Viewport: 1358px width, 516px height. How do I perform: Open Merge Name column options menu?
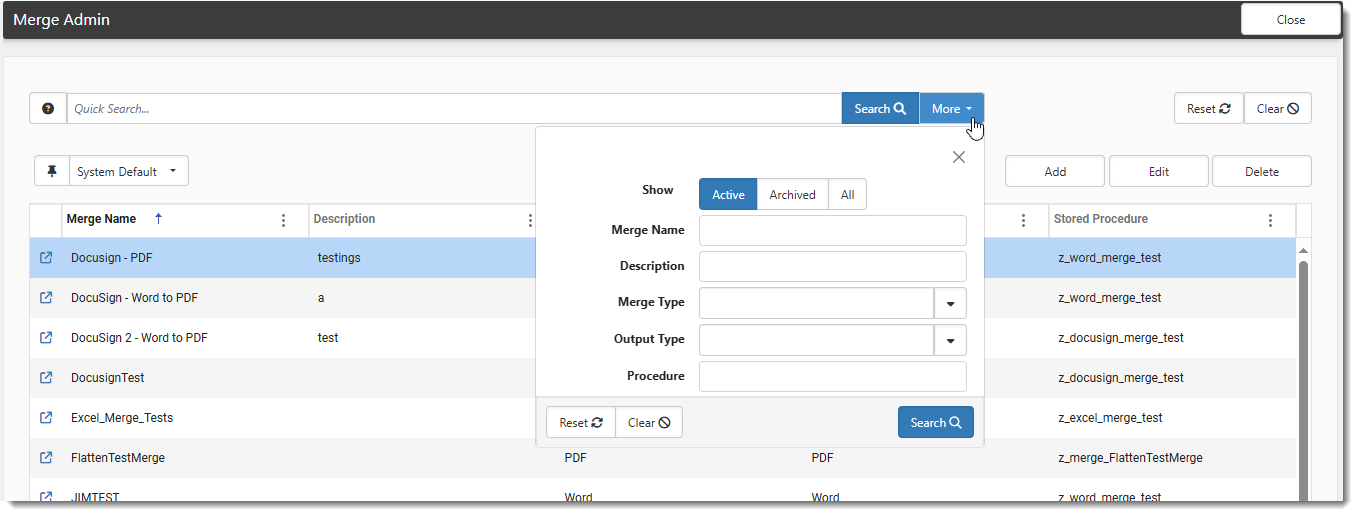(284, 220)
